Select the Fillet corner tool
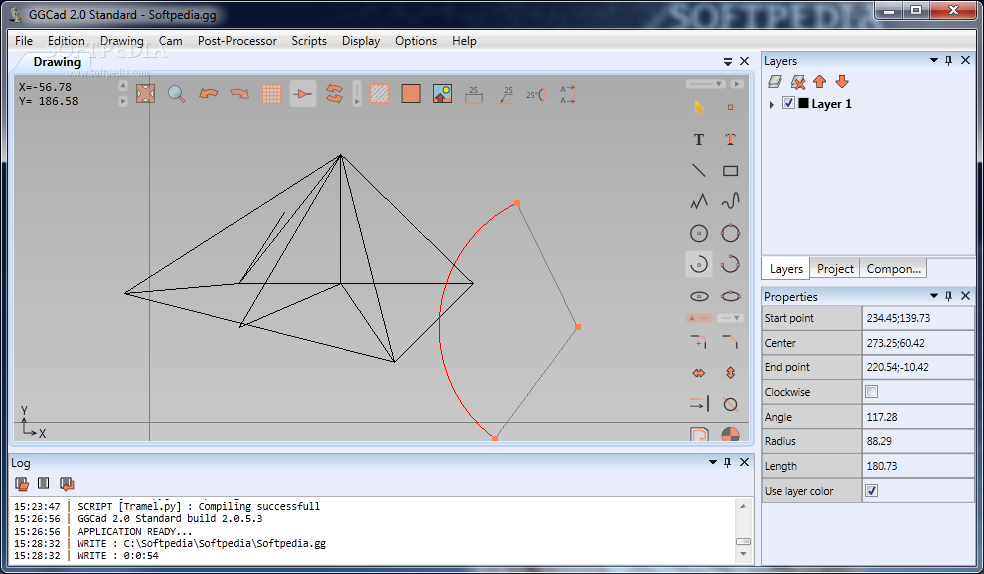 coord(699,342)
